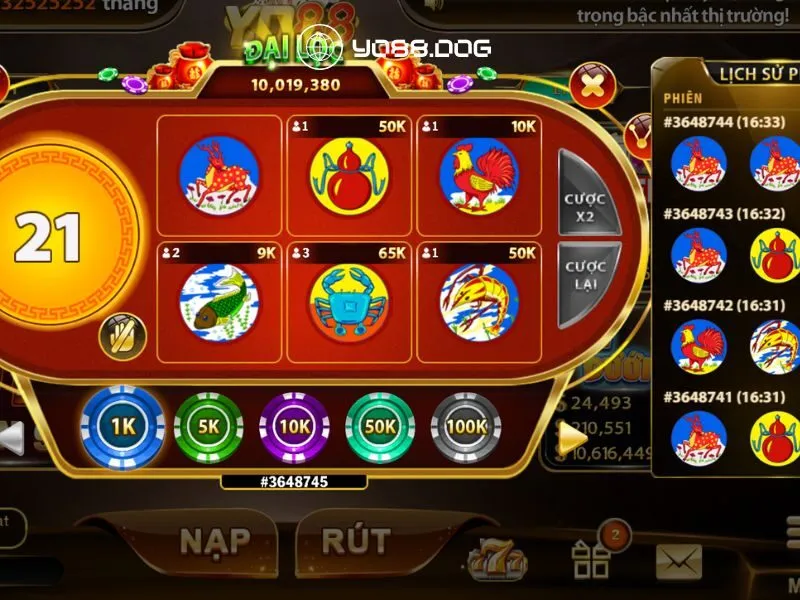
Task: Select the blue crab tile
Action: tap(349, 302)
